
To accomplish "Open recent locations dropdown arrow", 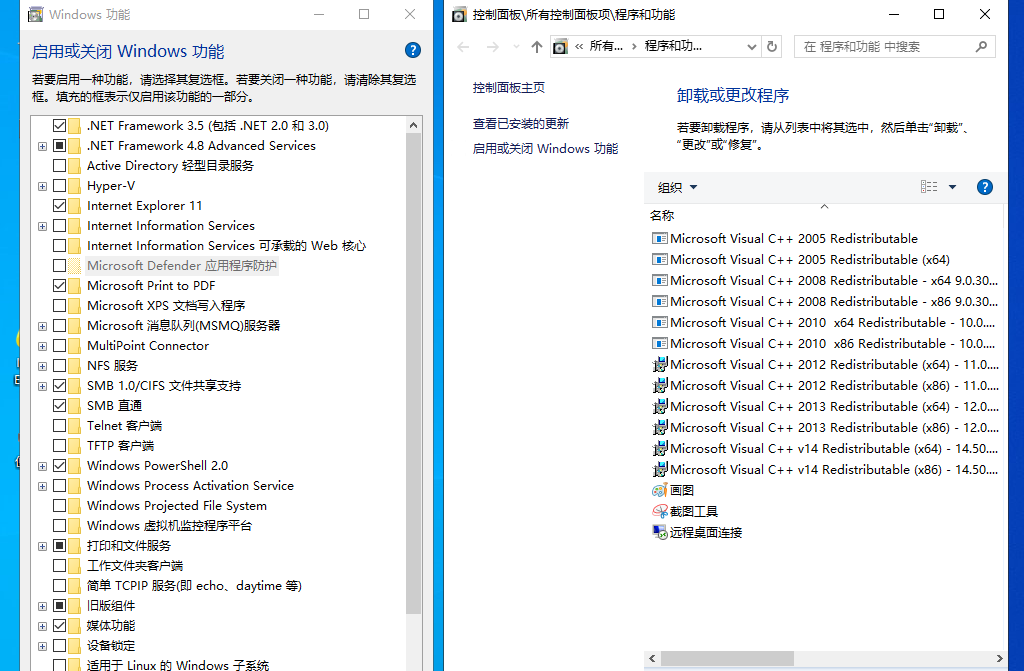I will [516, 47].
